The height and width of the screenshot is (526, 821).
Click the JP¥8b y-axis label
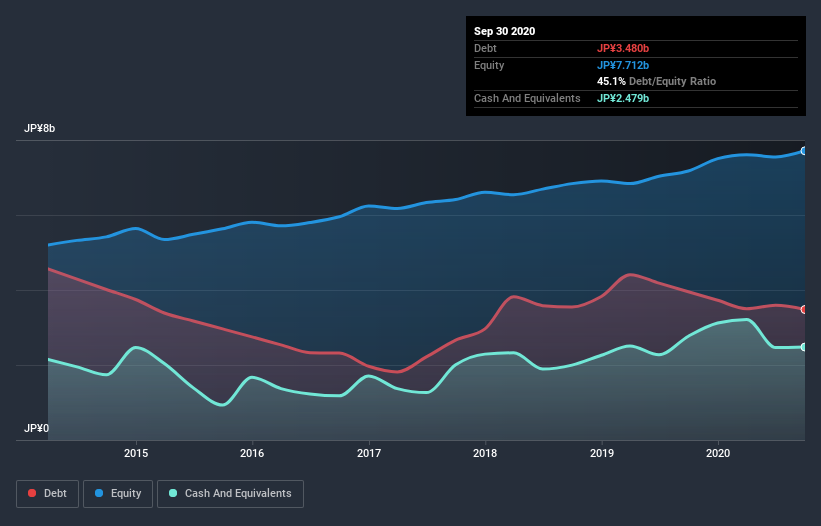pyautogui.click(x=39, y=129)
